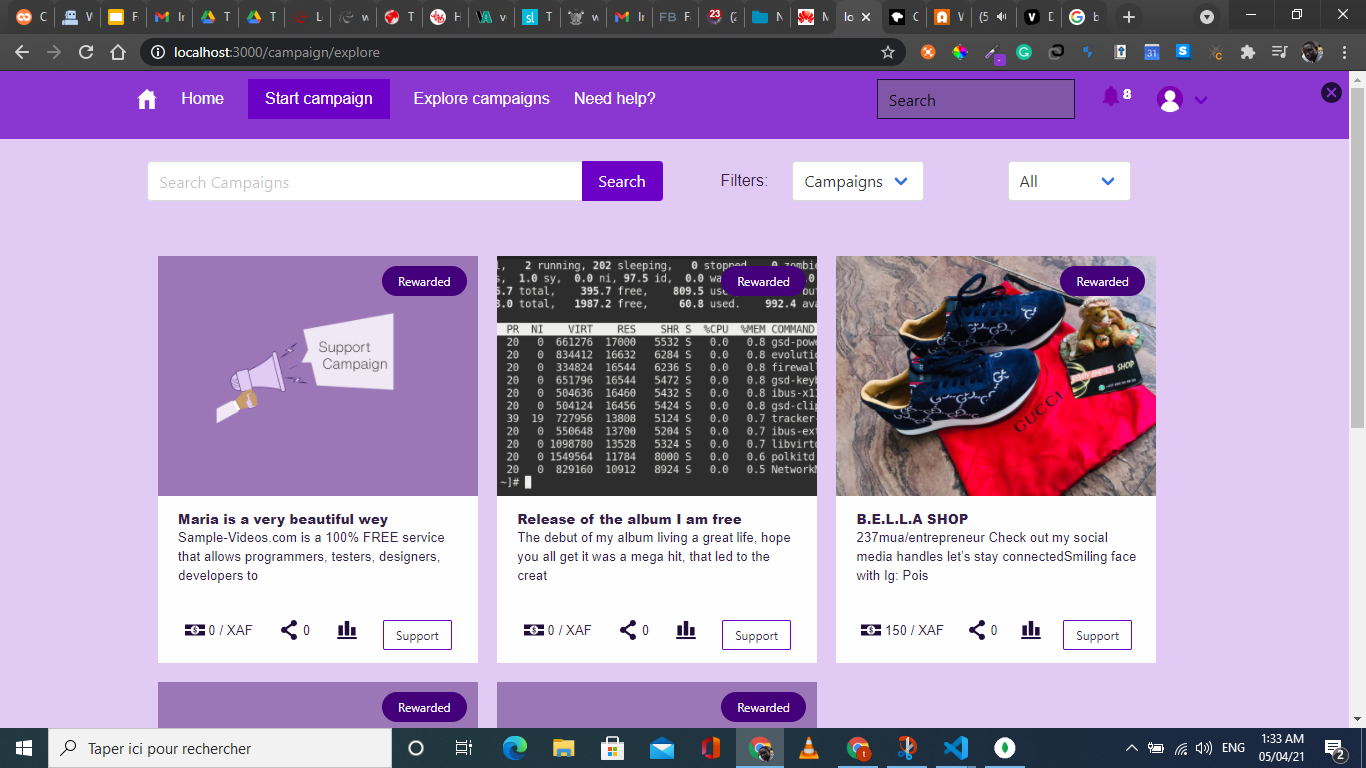Support the B.E.L.L.A SHOP campaign
Viewport: 1366px width, 768px height.
click(1097, 635)
